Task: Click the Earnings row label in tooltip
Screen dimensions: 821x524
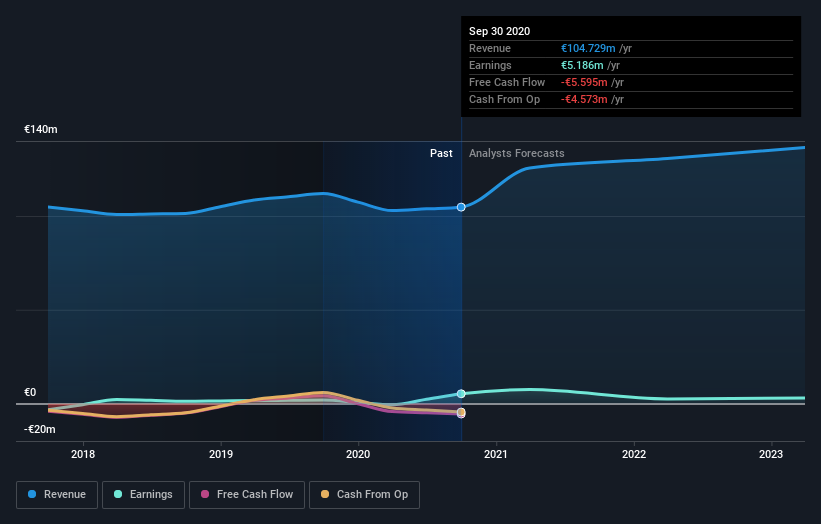Action: point(490,65)
